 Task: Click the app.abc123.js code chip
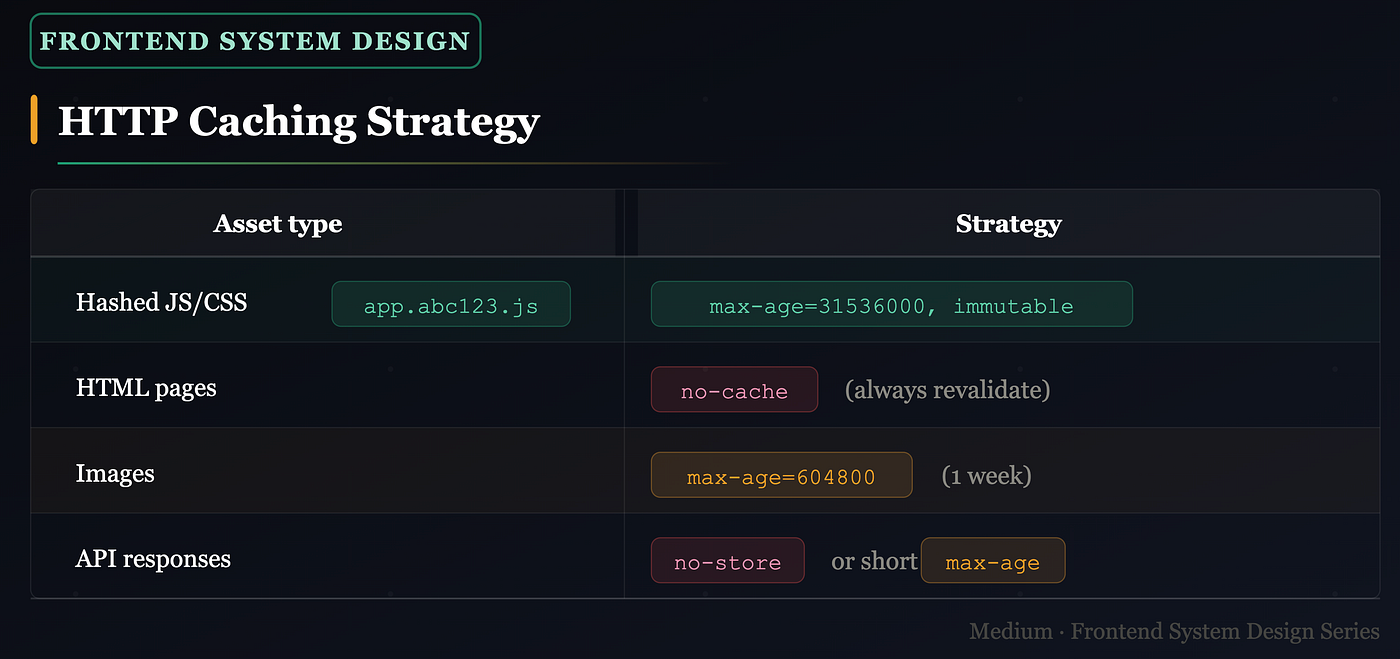pyautogui.click(x=451, y=304)
